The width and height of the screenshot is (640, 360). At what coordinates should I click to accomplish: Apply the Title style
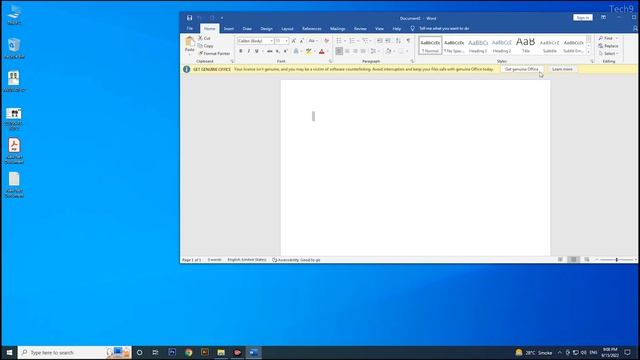[x=526, y=45]
